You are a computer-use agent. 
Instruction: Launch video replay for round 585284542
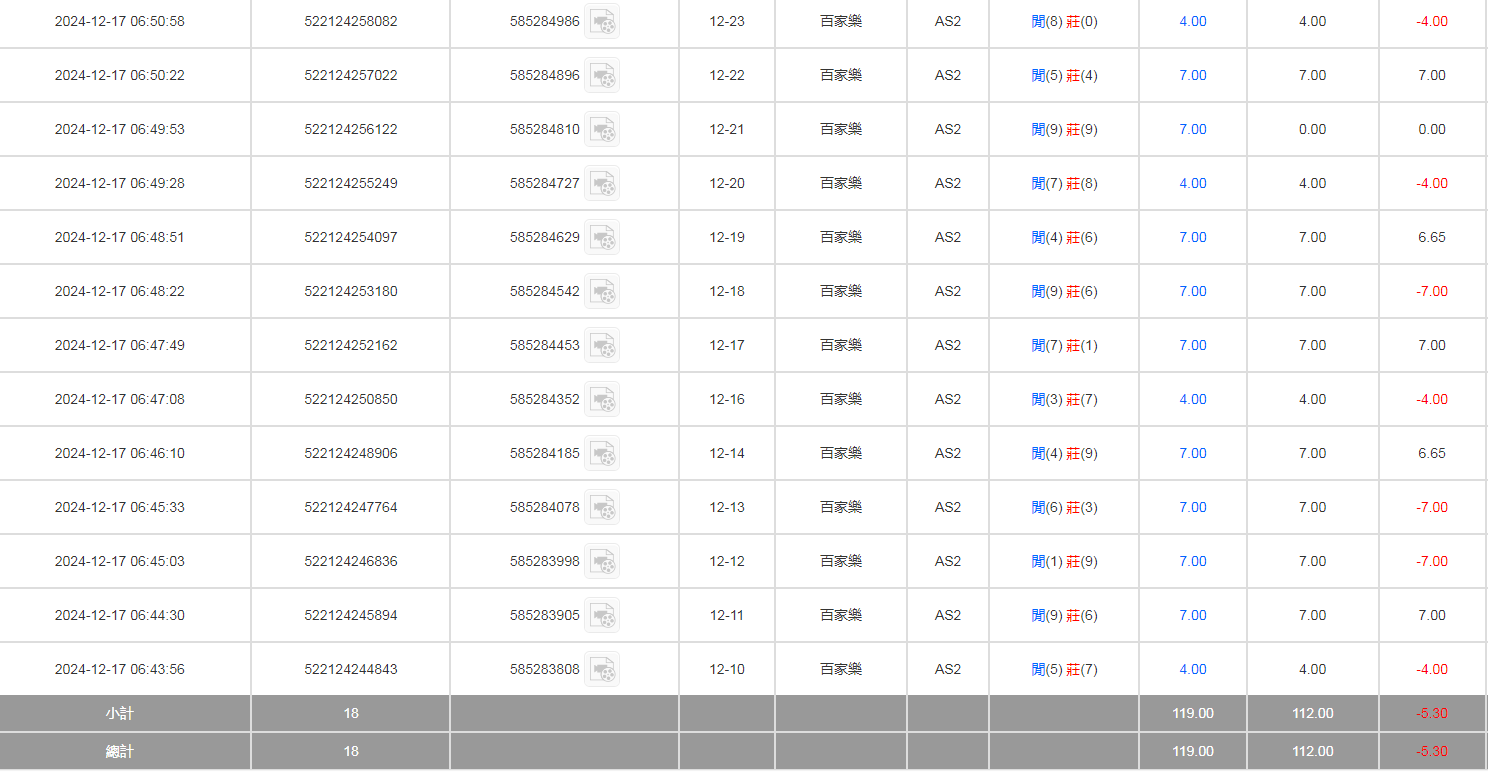click(x=602, y=291)
